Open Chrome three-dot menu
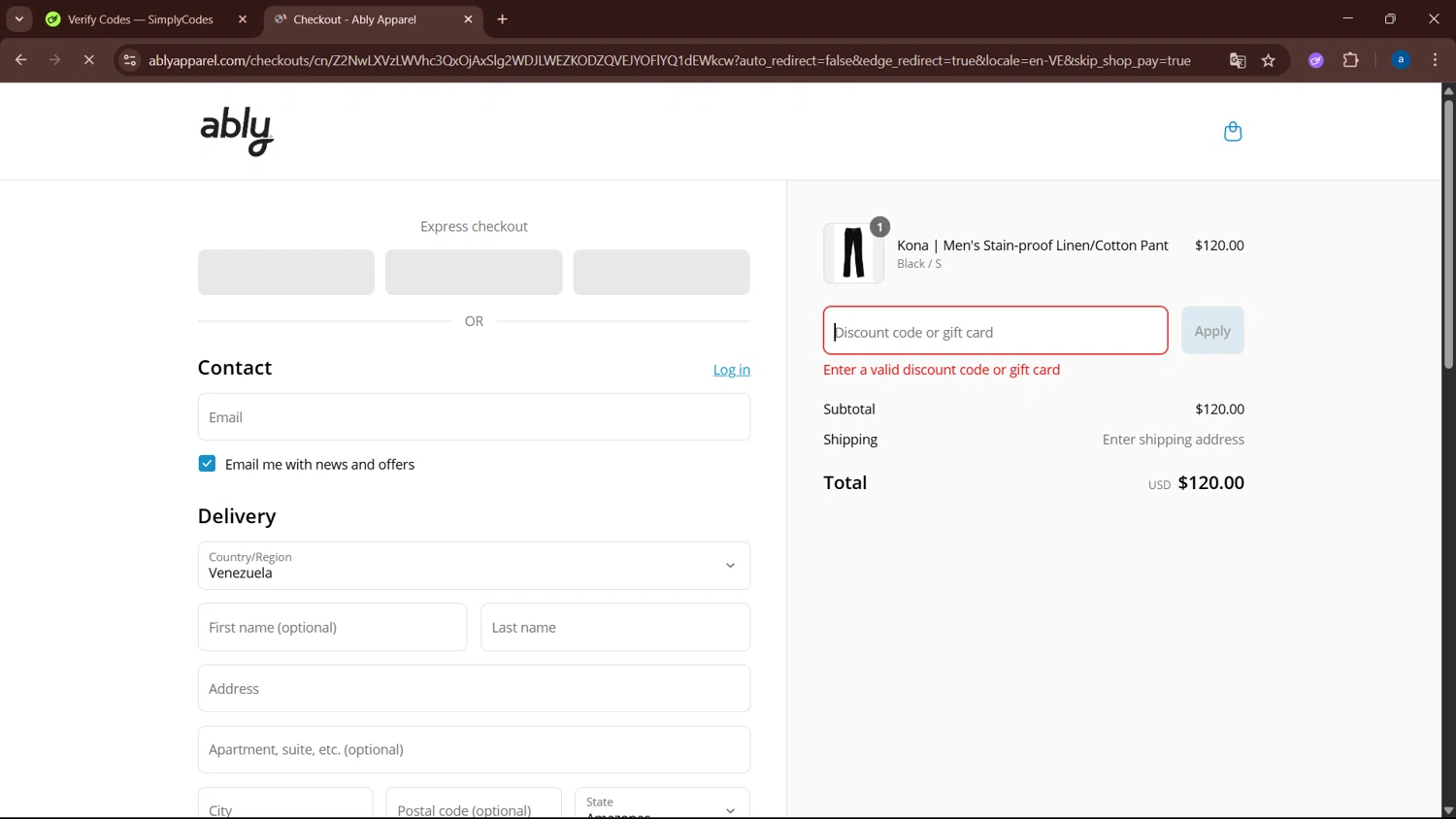The width and height of the screenshot is (1456, 819). [x=1435, y=60]
